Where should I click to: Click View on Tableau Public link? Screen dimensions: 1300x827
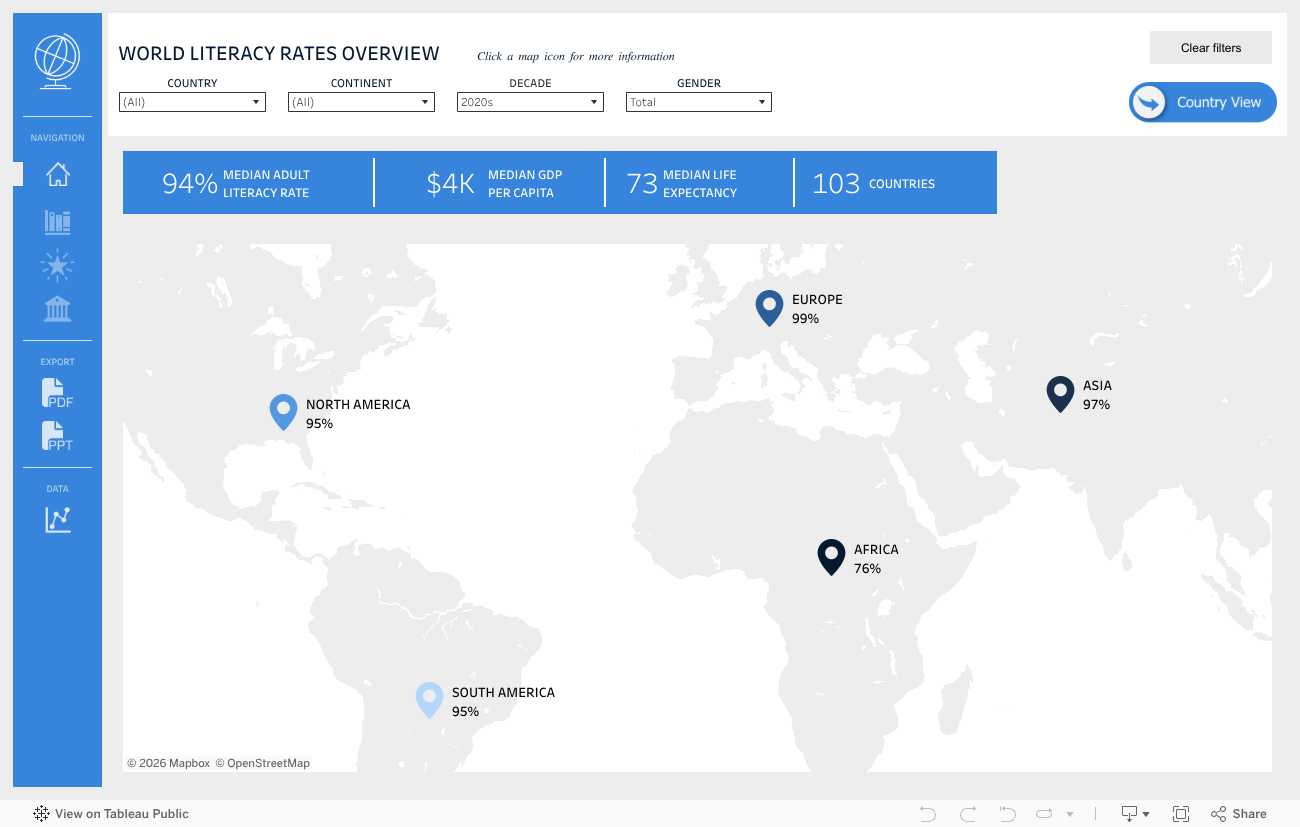(111, 814)
